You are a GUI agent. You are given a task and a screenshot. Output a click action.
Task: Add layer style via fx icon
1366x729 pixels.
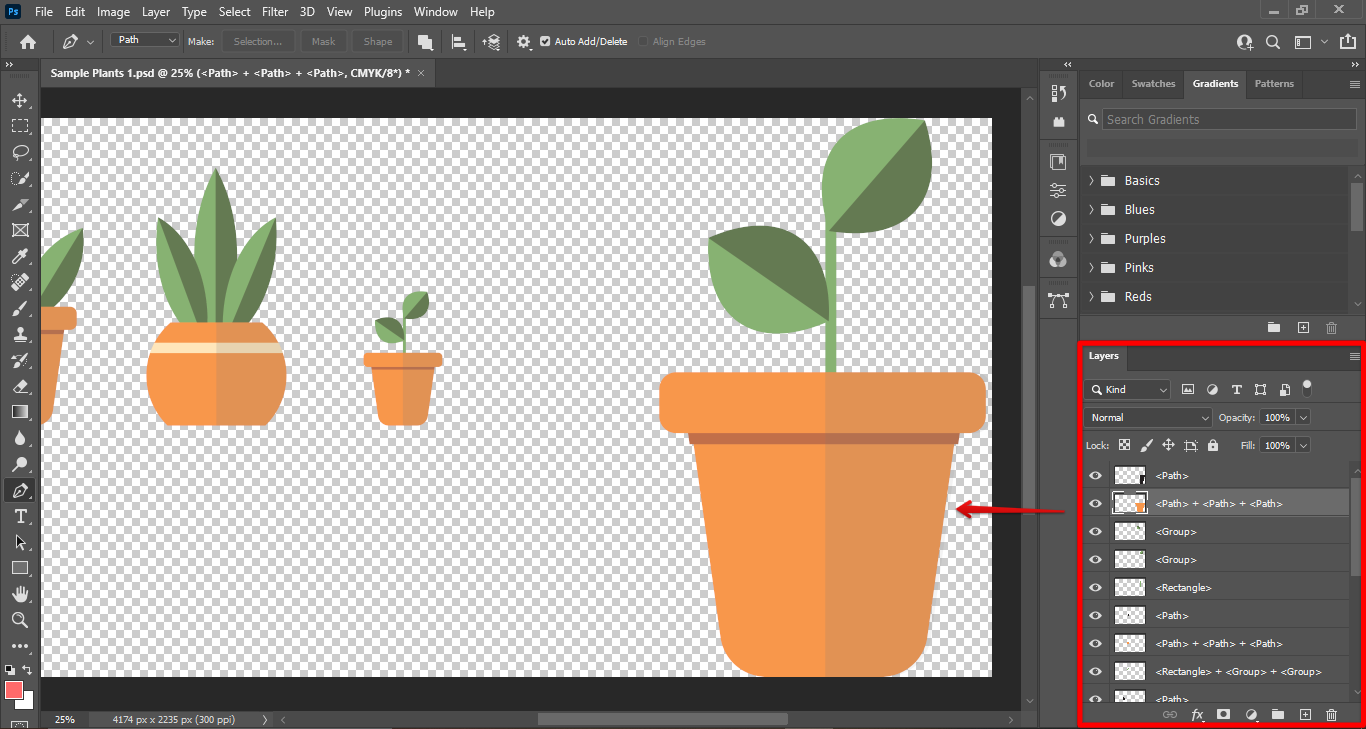pyautogui.click(x=1197, y=715)
